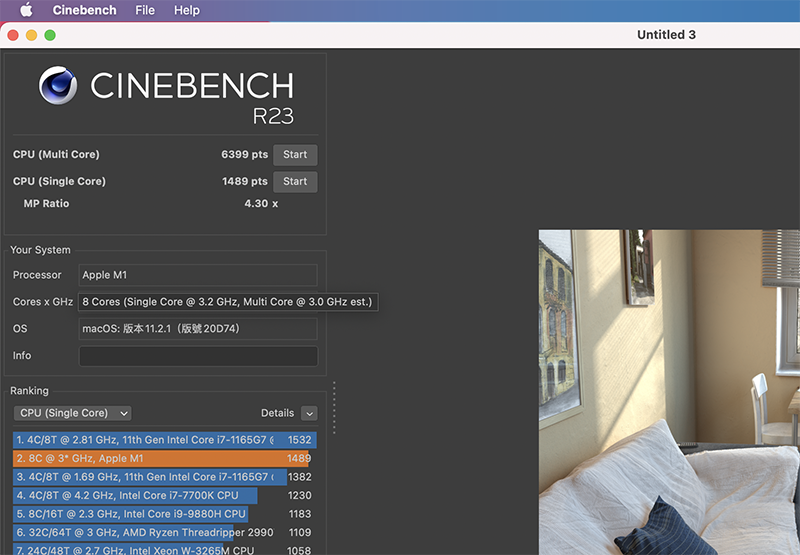Open the Apple menu
Screen dimensions: 800x555
[27, 10]
